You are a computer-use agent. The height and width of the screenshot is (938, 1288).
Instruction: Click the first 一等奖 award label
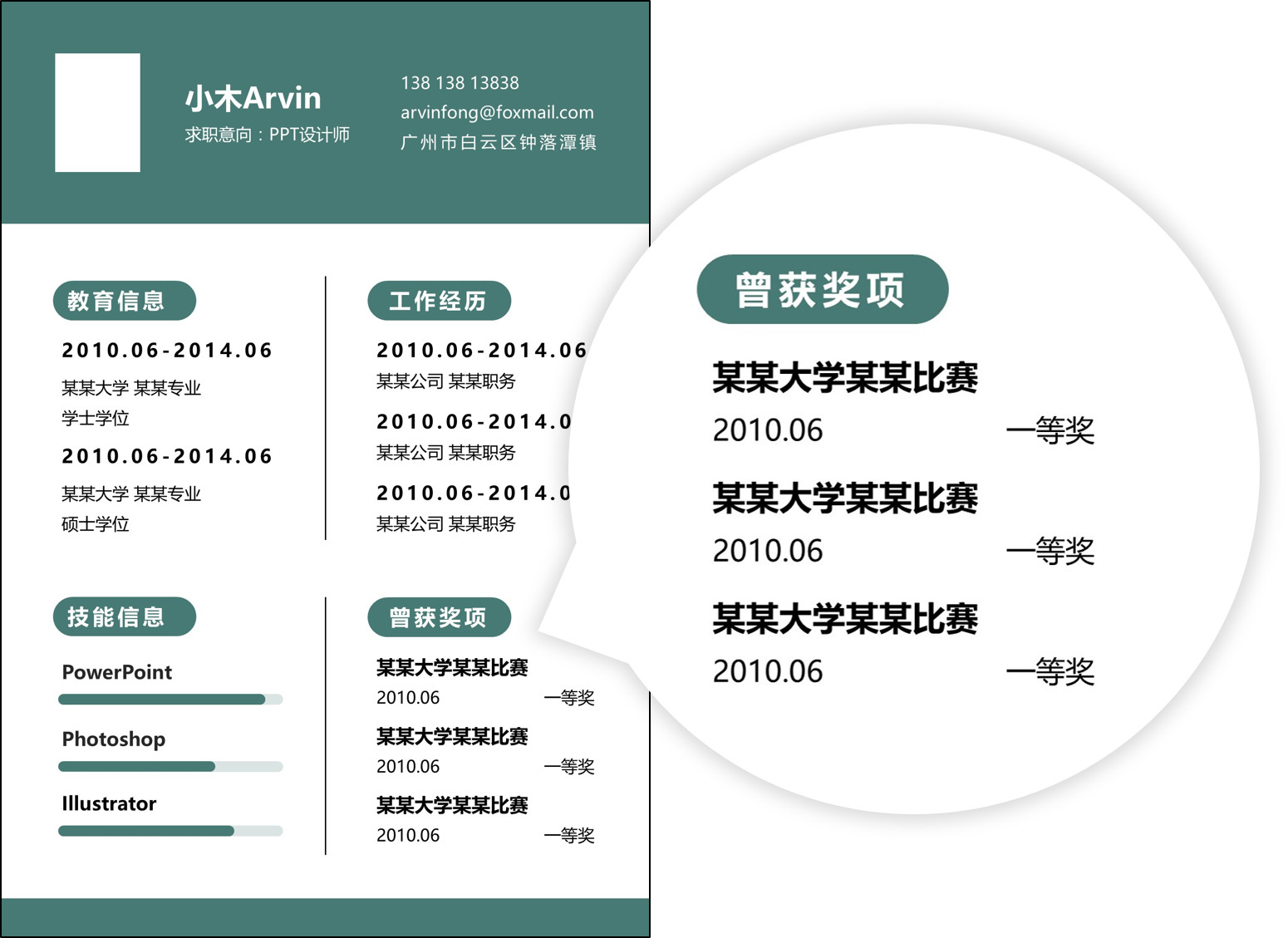(572, 698)
